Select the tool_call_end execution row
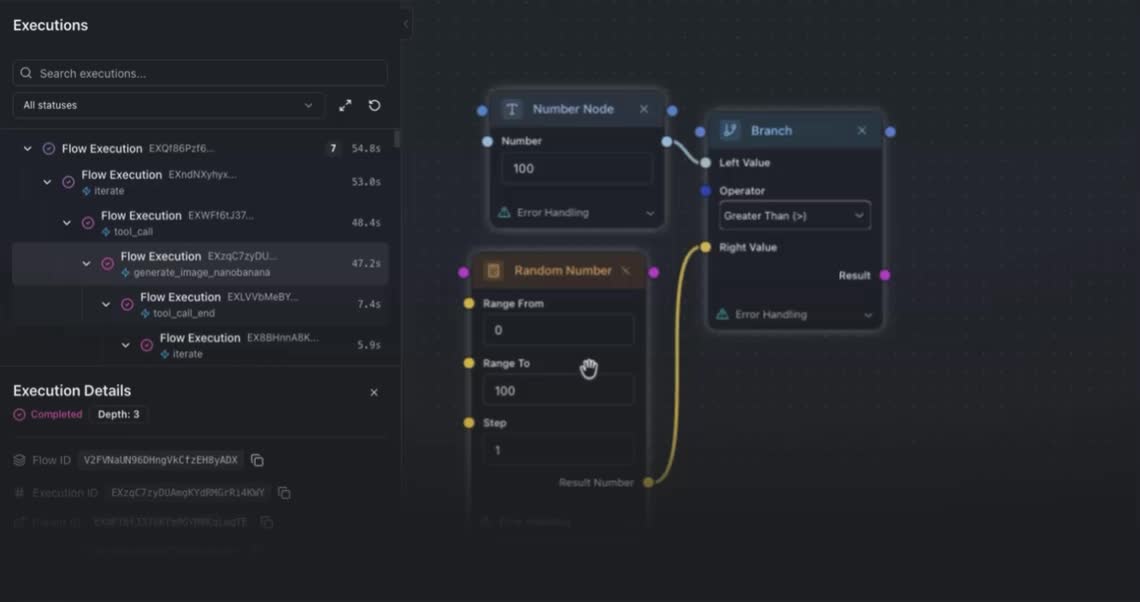This screenshot has width=1140, height=602. 218,304
